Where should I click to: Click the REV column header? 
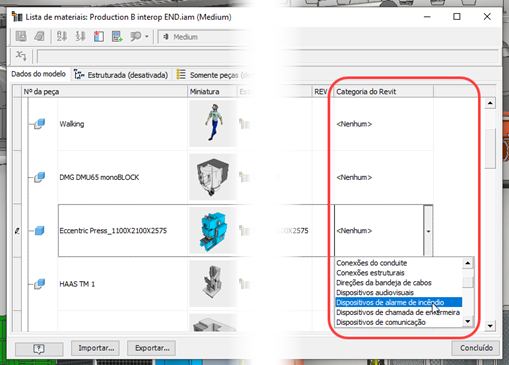point(321,92)
